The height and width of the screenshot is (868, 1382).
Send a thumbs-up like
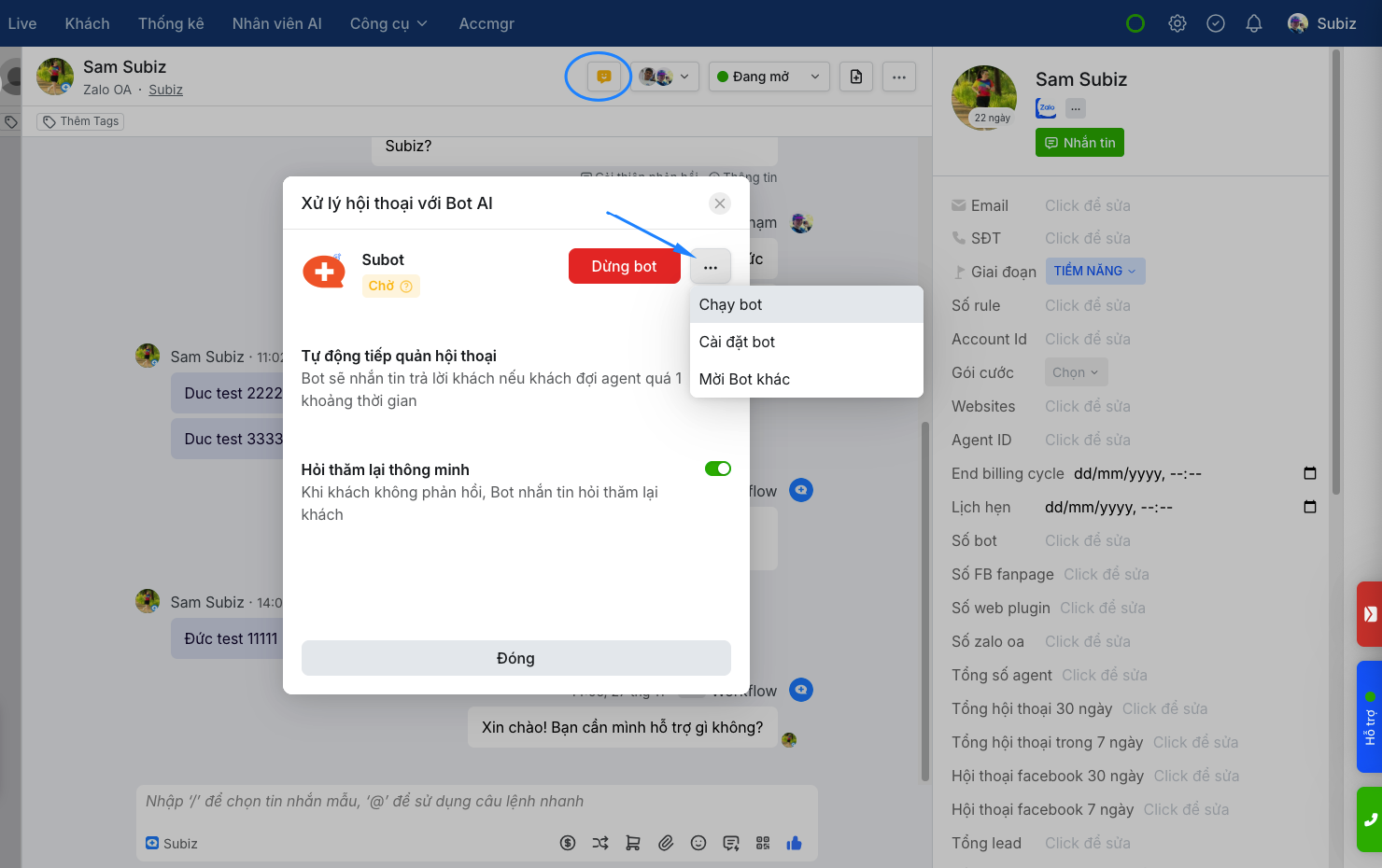click(x=795, y=843)
